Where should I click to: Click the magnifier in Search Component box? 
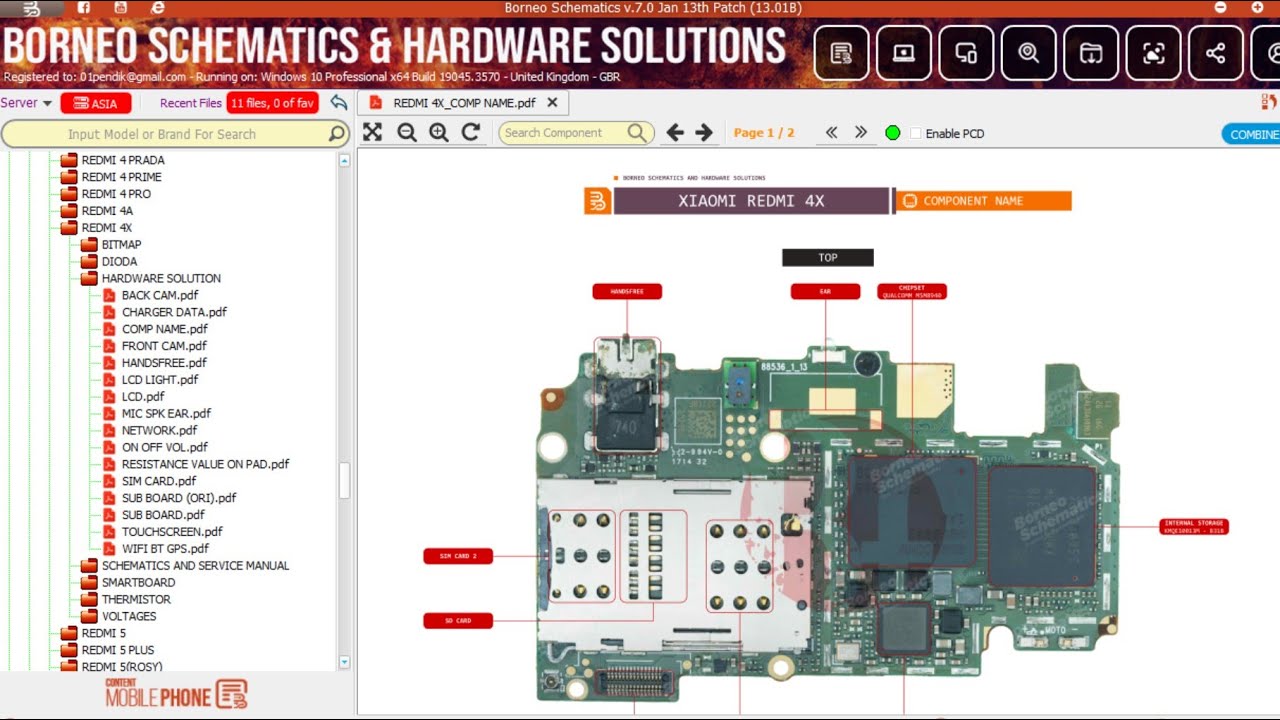(637, 133)
